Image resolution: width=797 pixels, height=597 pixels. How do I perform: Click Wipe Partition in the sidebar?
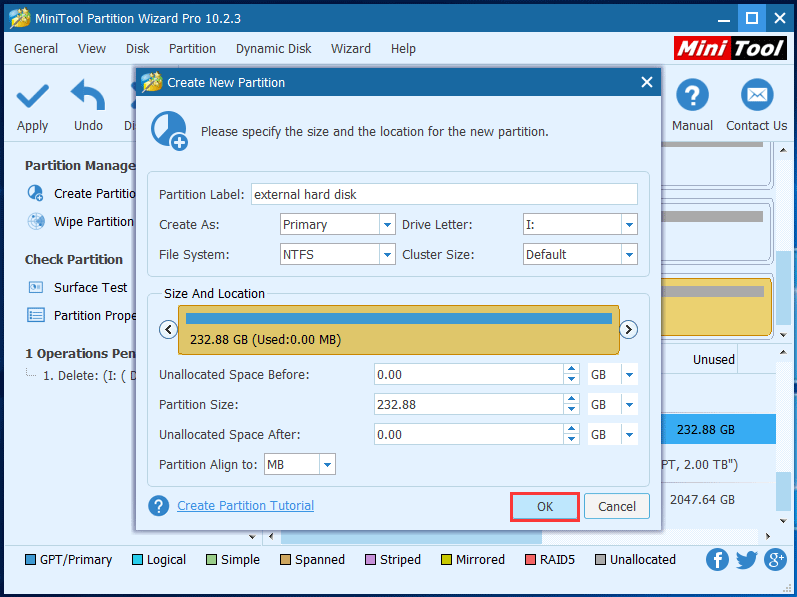click(x=94, y=222)
